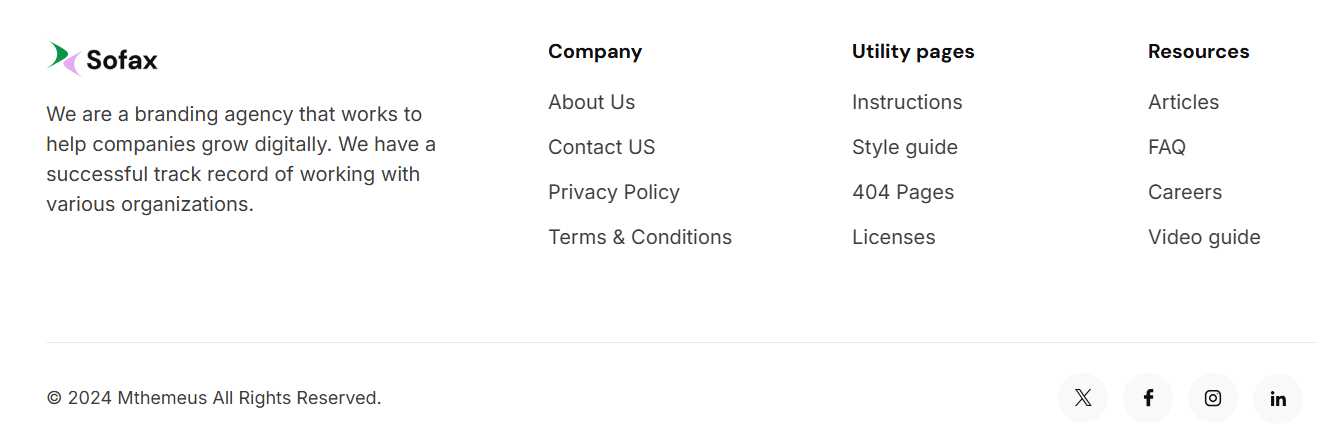View the Privacy Policy page
Screen dimensions: 1336x448
[613, 192]
